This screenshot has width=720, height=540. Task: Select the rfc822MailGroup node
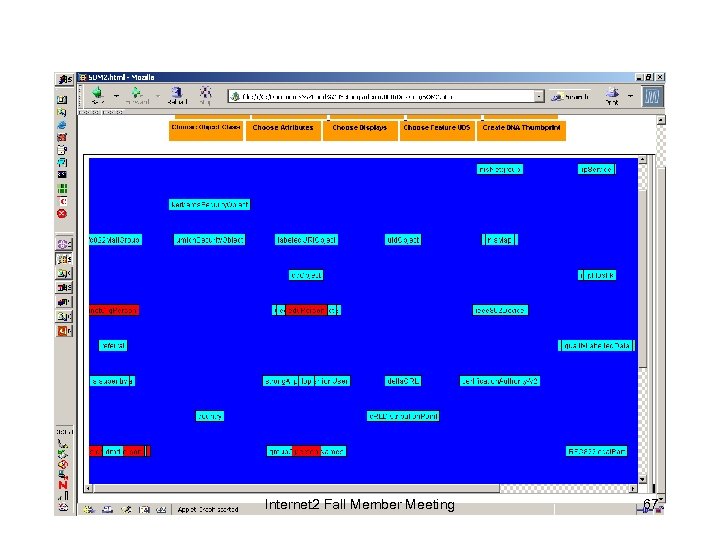pyautogui.click(x=115, y=240)
